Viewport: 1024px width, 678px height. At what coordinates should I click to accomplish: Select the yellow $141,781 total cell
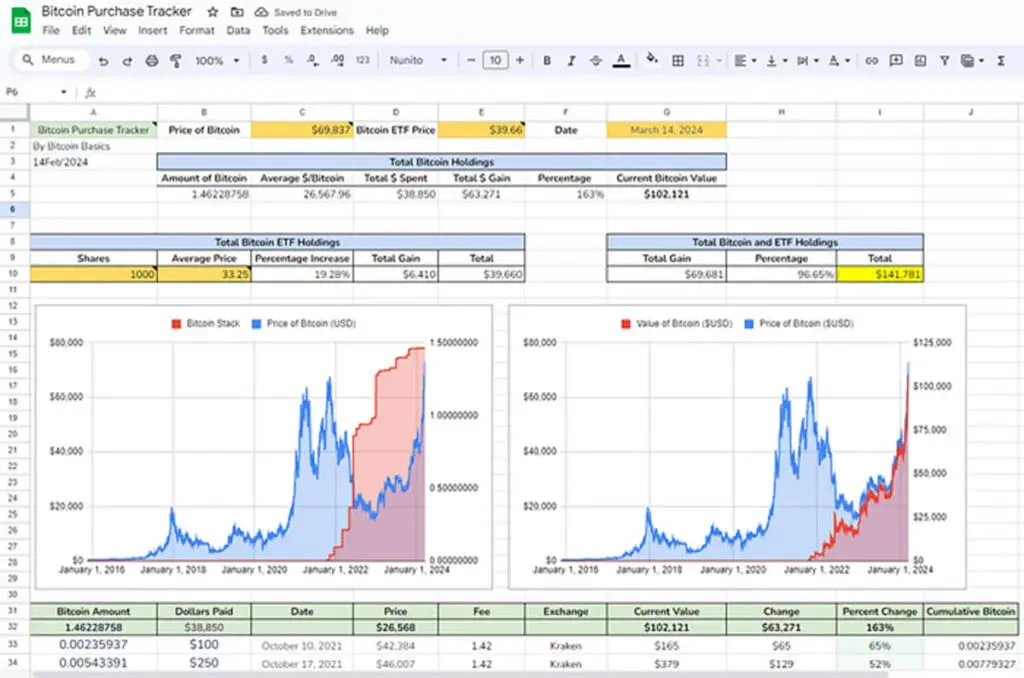(x=880, y=274)
